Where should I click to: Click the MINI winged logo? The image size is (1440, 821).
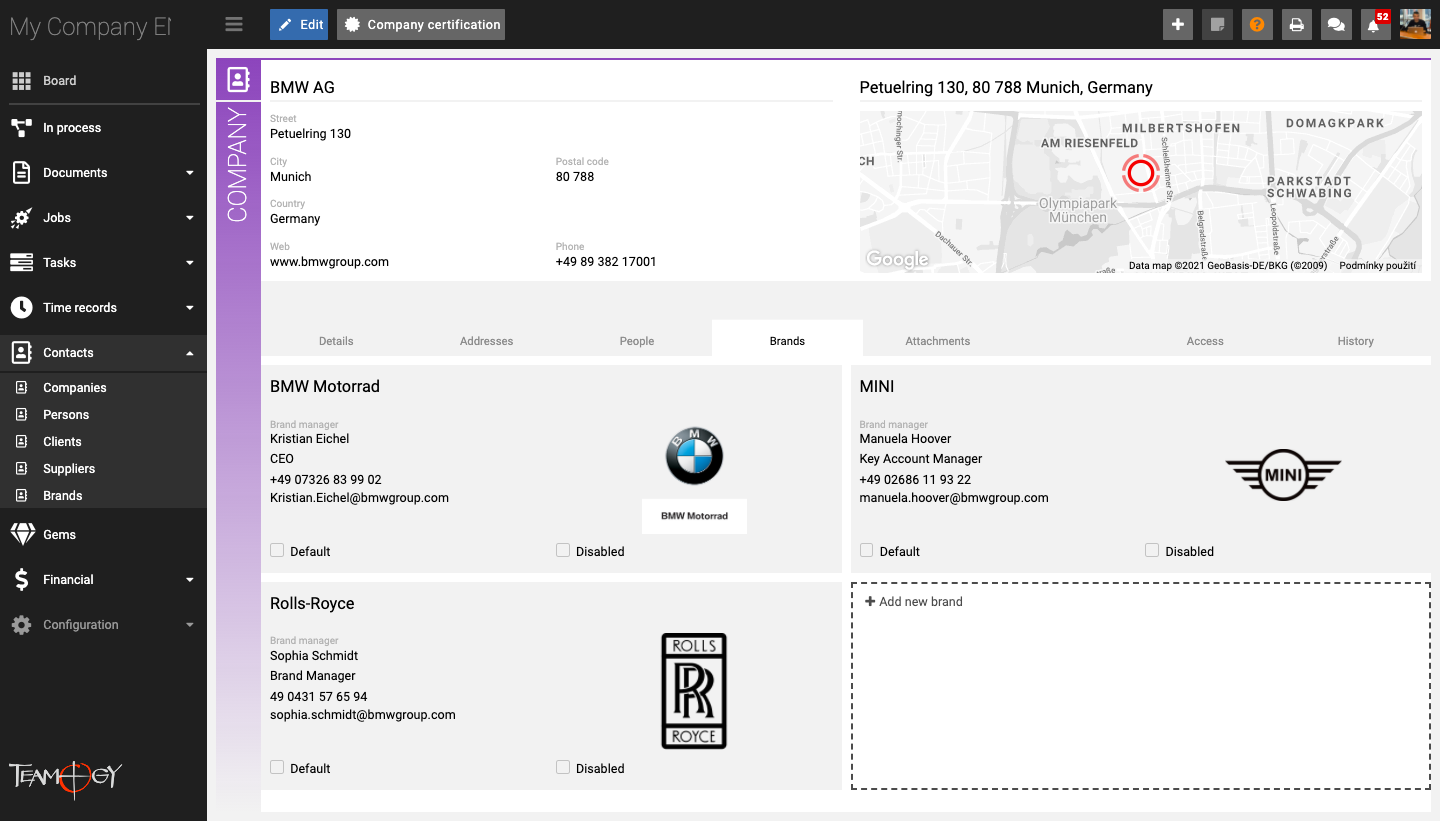[x=1283, y=474]
